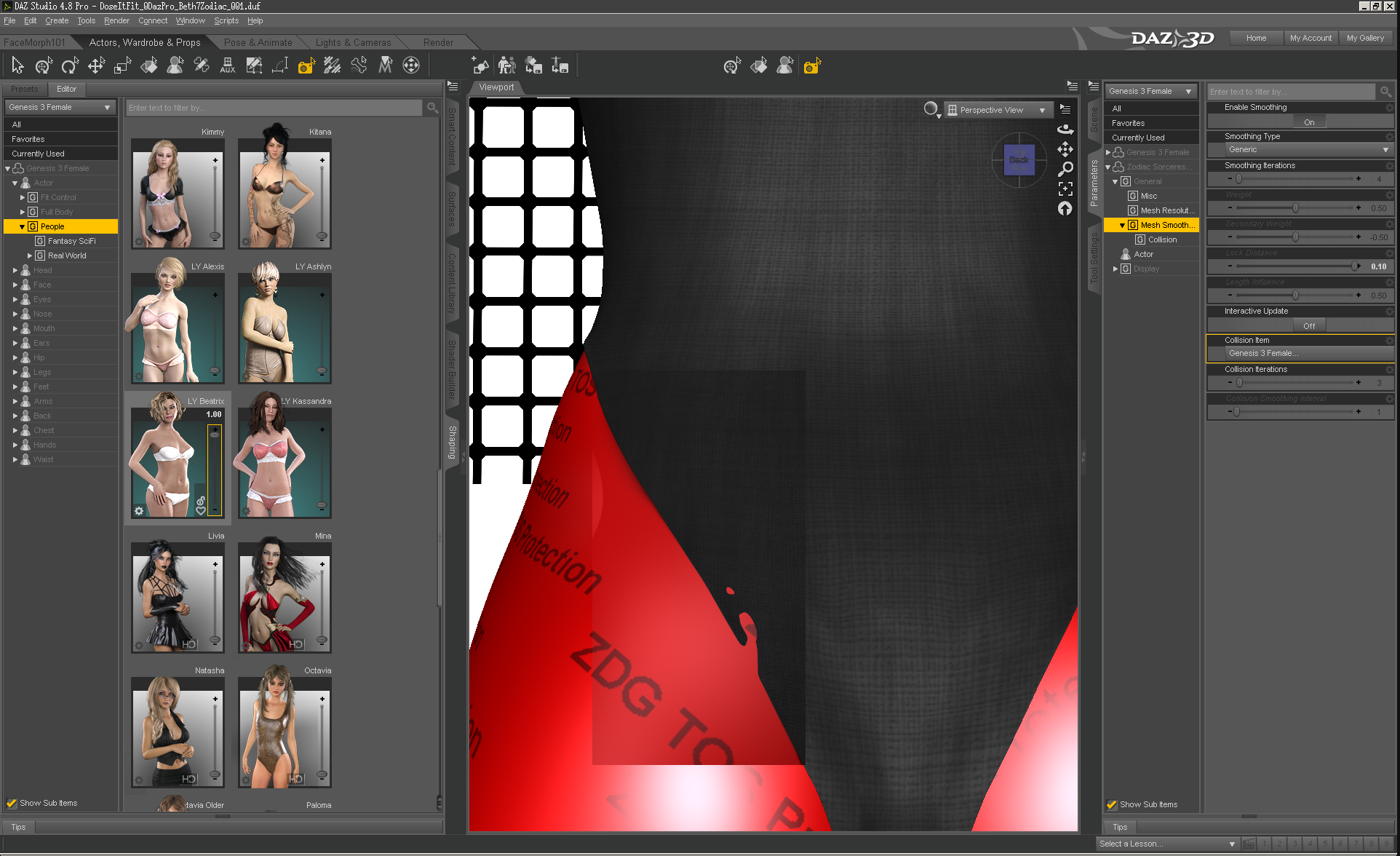Click the My Account button
Viewport: 1400px width, 856px height.
(1310, 38)
